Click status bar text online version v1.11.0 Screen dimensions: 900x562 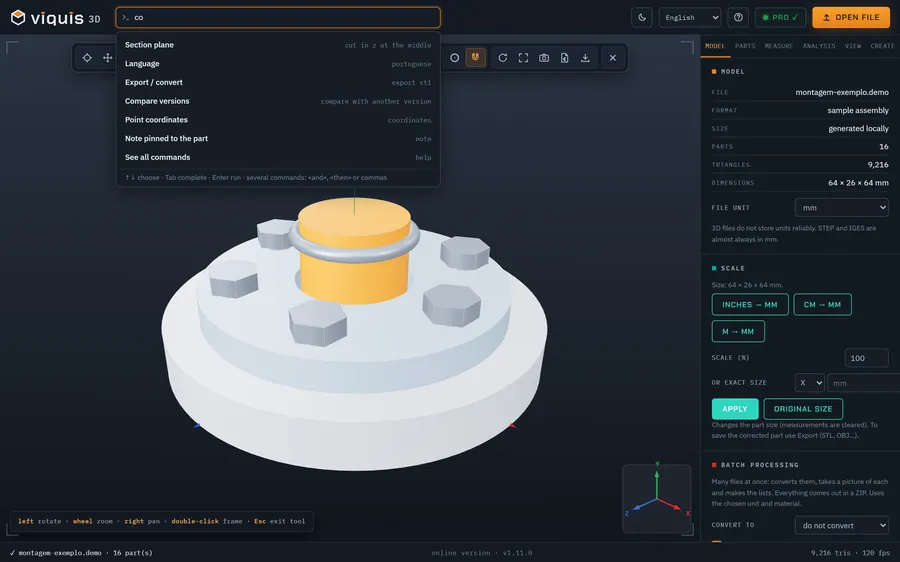click(482, 553)
